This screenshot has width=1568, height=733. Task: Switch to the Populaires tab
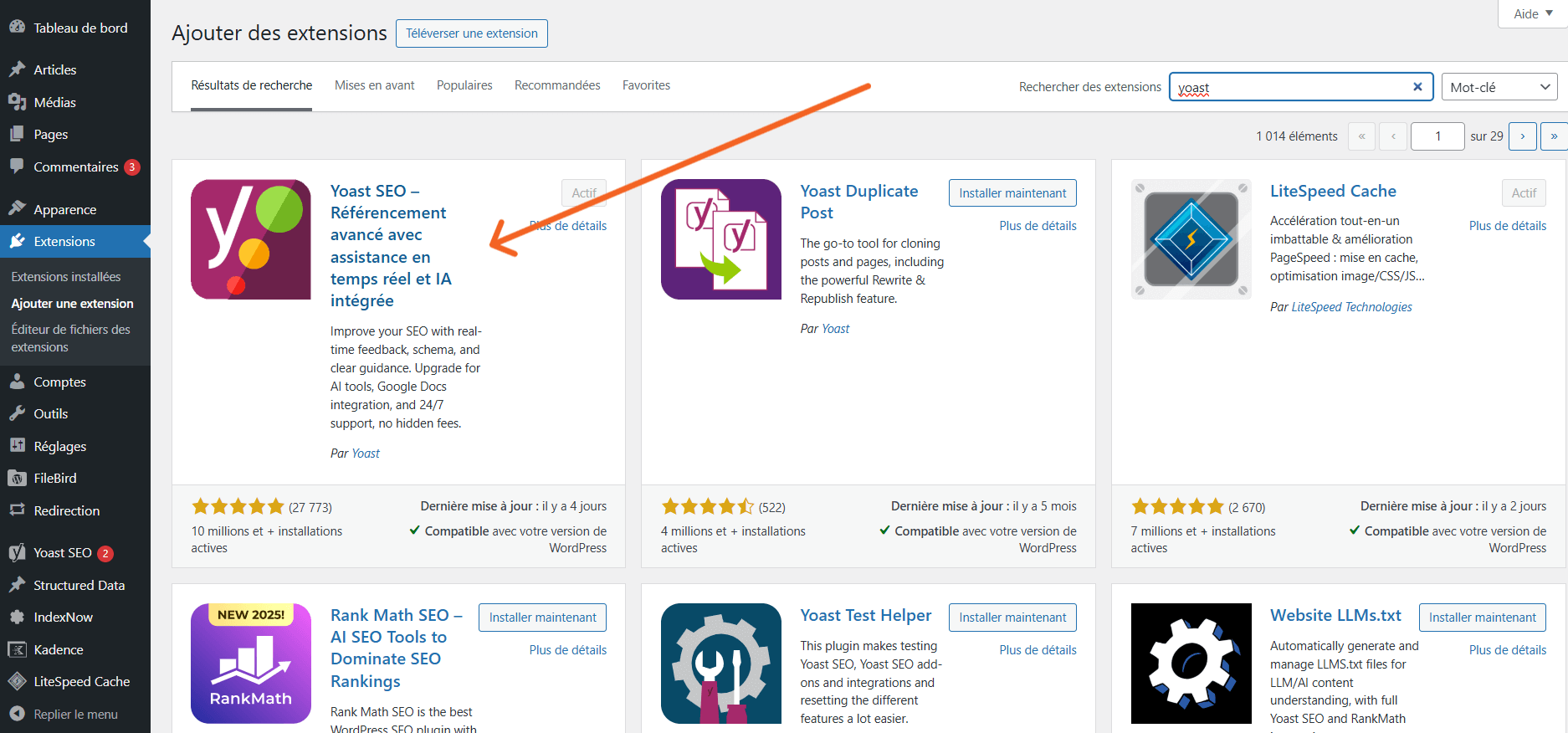click(464, 85)
